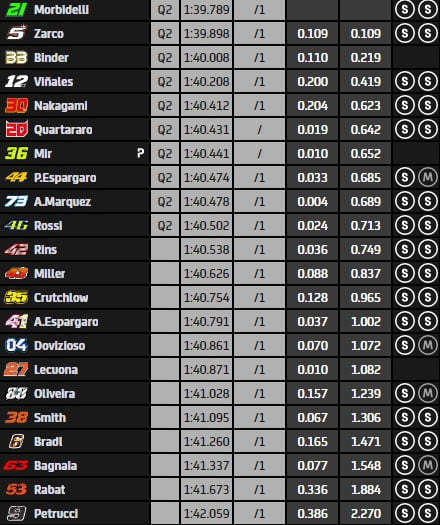This screenshot has width=440, height=525.
Task: Click Morbidelli's number 21 icon
Action: point(16,9)
